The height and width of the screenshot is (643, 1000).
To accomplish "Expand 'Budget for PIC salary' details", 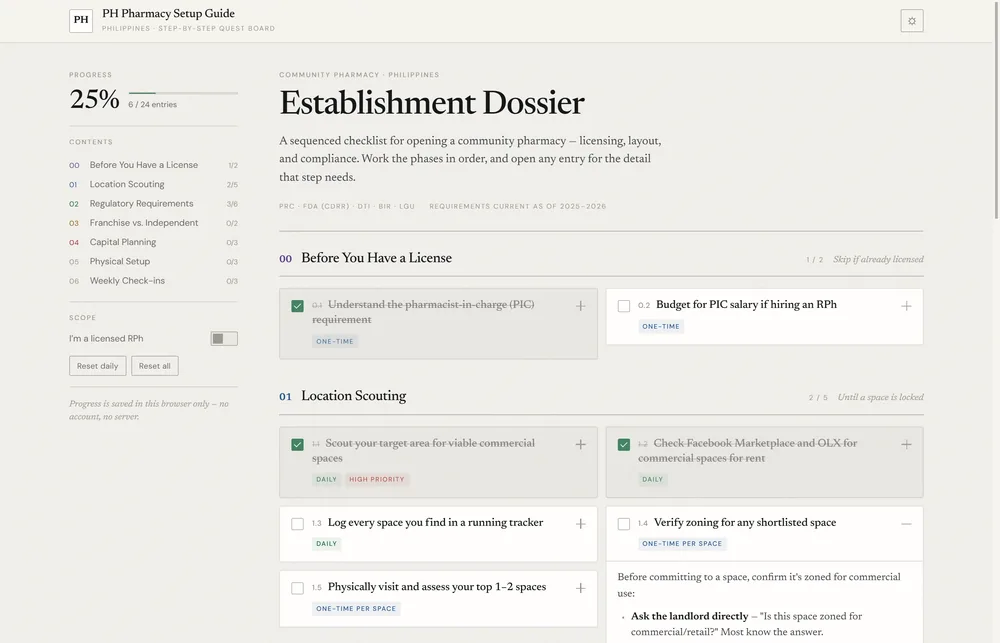I will point(906,306).
